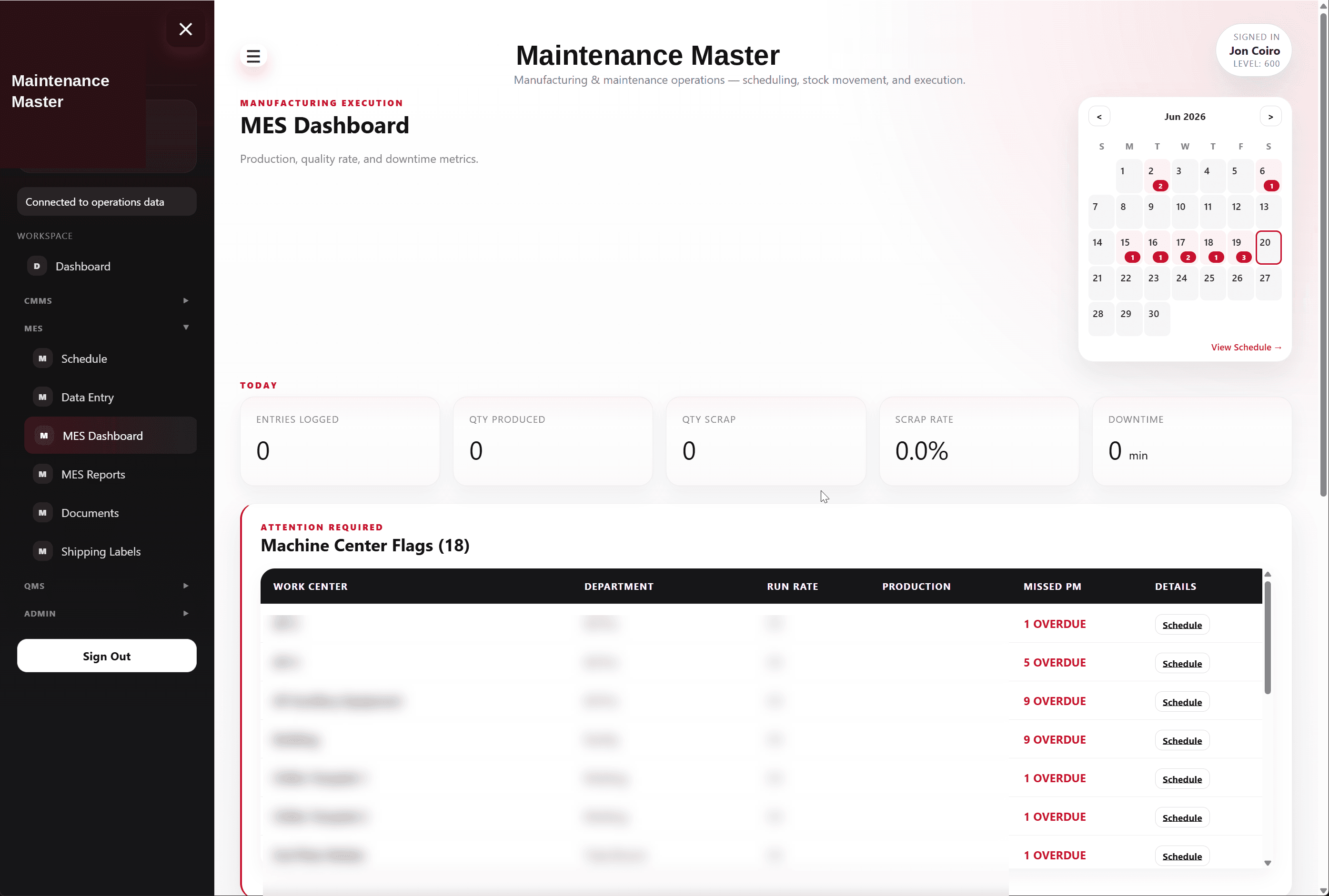Click the 5 OVERDUE text

tap(1055, 662)
